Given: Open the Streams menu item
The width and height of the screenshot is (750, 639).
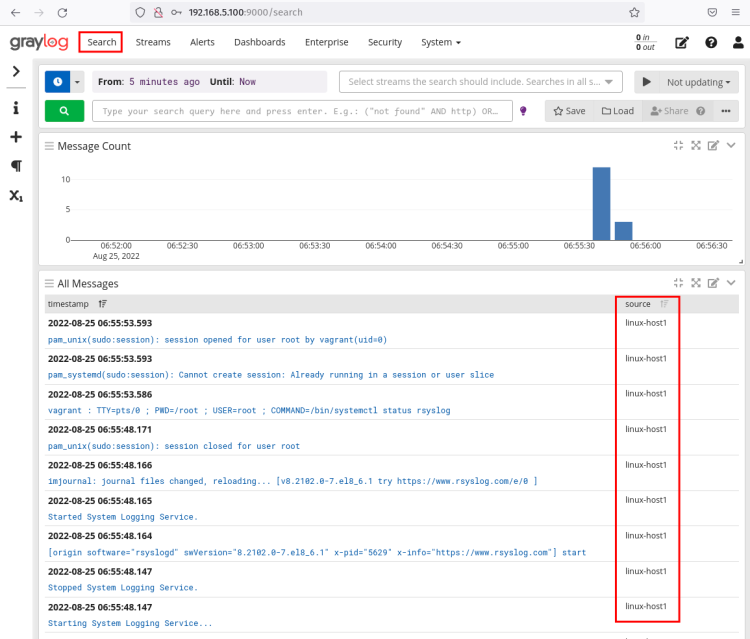Looking at the screenshot, I should coord(153,42).
